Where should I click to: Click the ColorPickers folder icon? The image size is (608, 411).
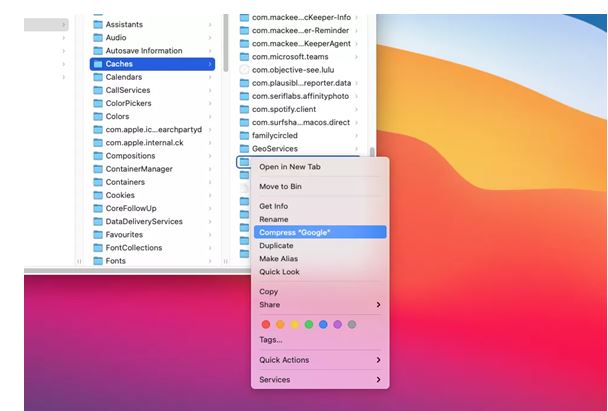pyautogui.click(x=98, y=104)
